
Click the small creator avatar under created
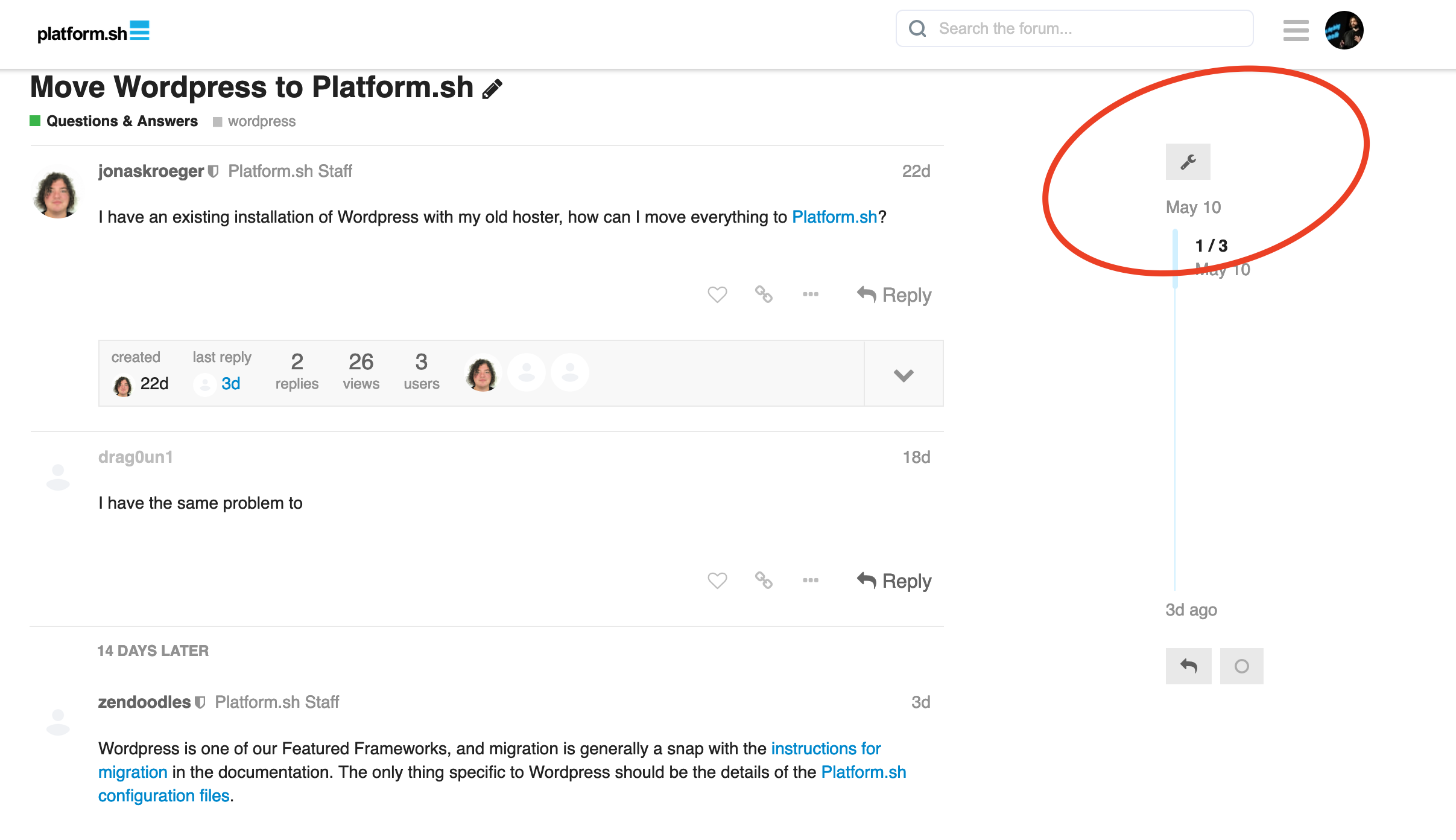tap(122, 385)
